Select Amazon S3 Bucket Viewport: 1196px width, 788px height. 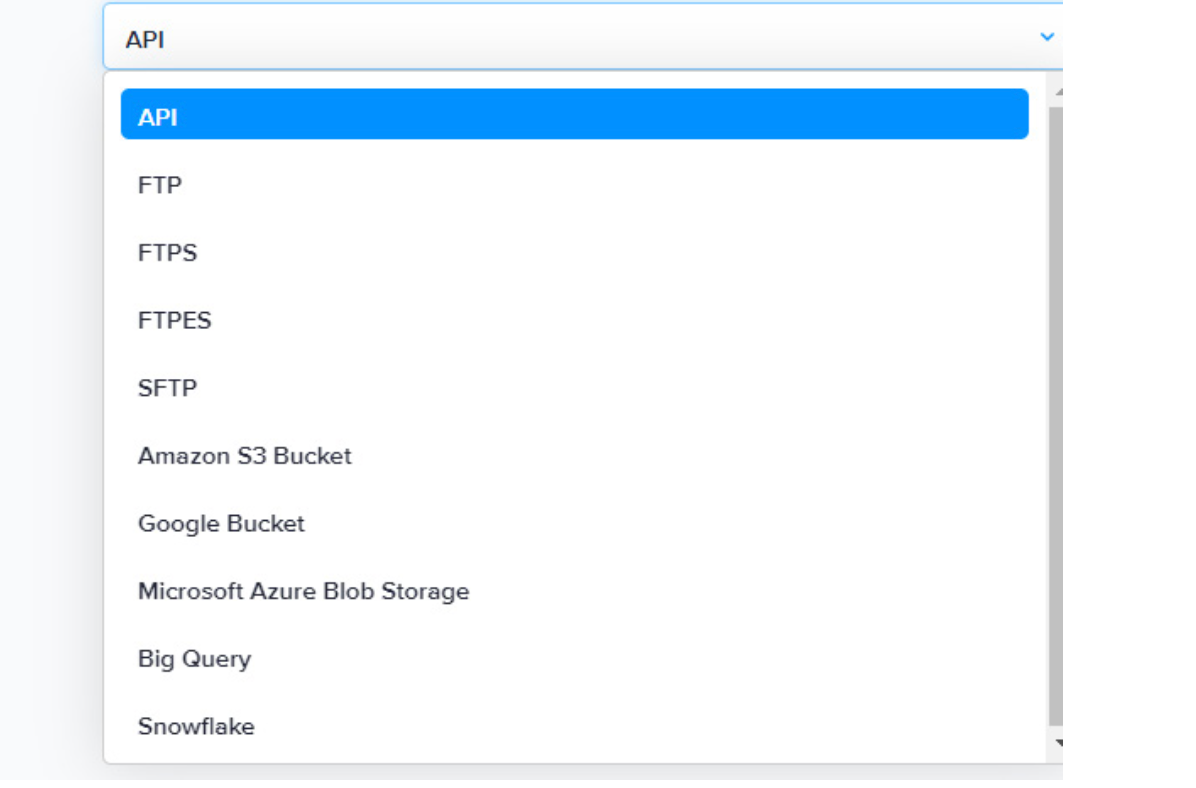245,456
